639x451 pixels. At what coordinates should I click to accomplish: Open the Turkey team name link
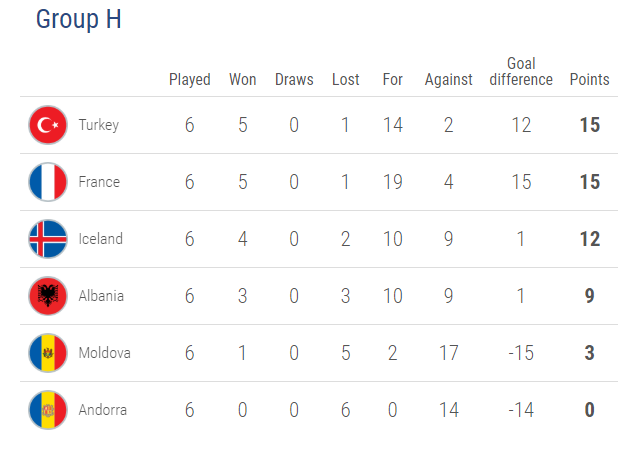click(99, 125)
